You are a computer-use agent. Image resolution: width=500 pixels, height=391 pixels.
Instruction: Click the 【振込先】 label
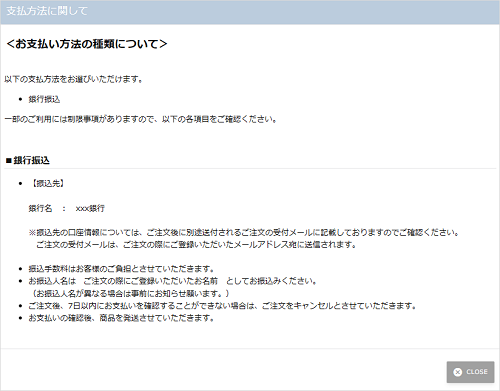[x=47, y=183]
